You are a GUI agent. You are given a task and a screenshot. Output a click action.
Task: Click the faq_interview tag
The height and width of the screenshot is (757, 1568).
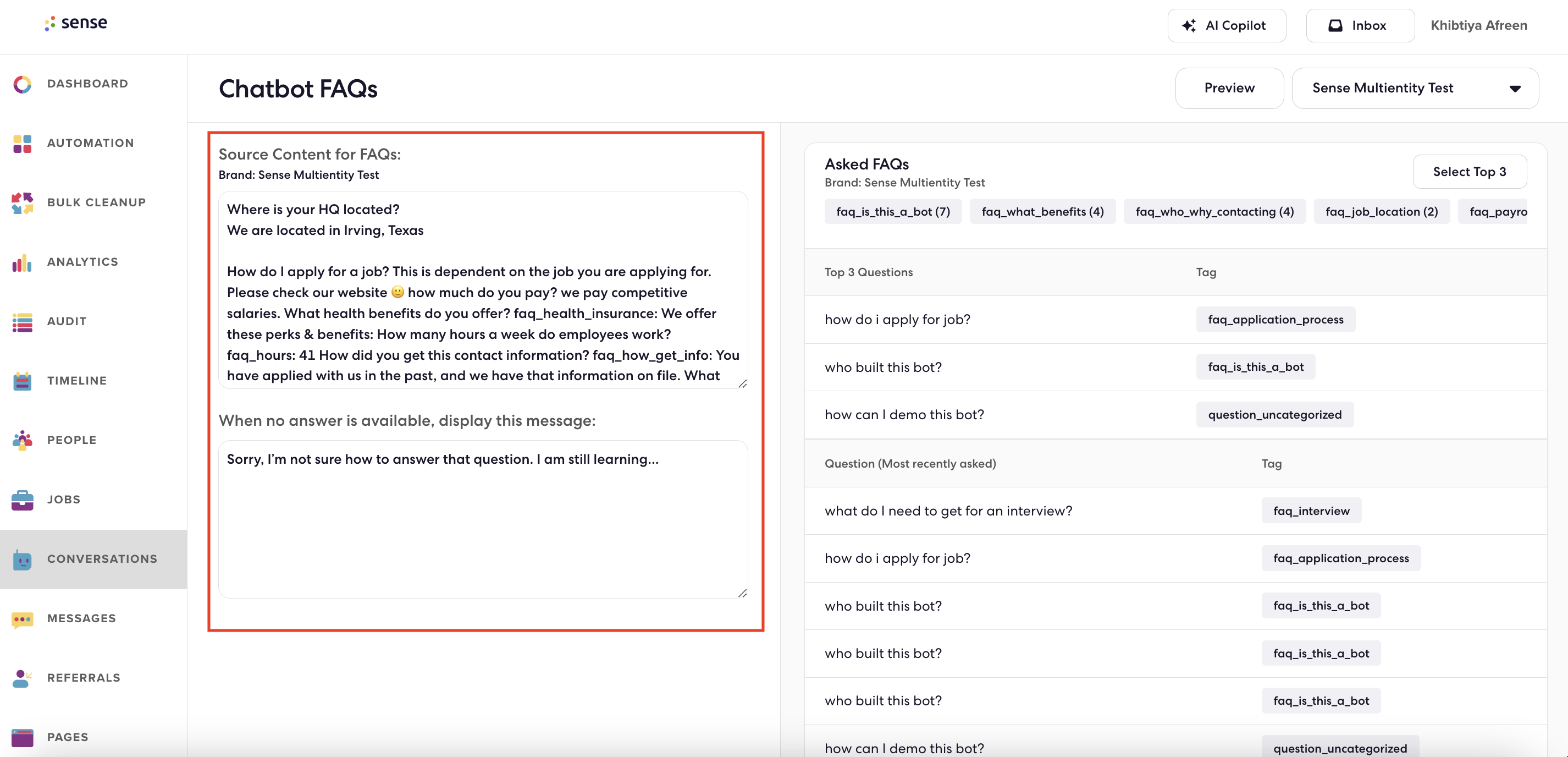point(1311,511)
